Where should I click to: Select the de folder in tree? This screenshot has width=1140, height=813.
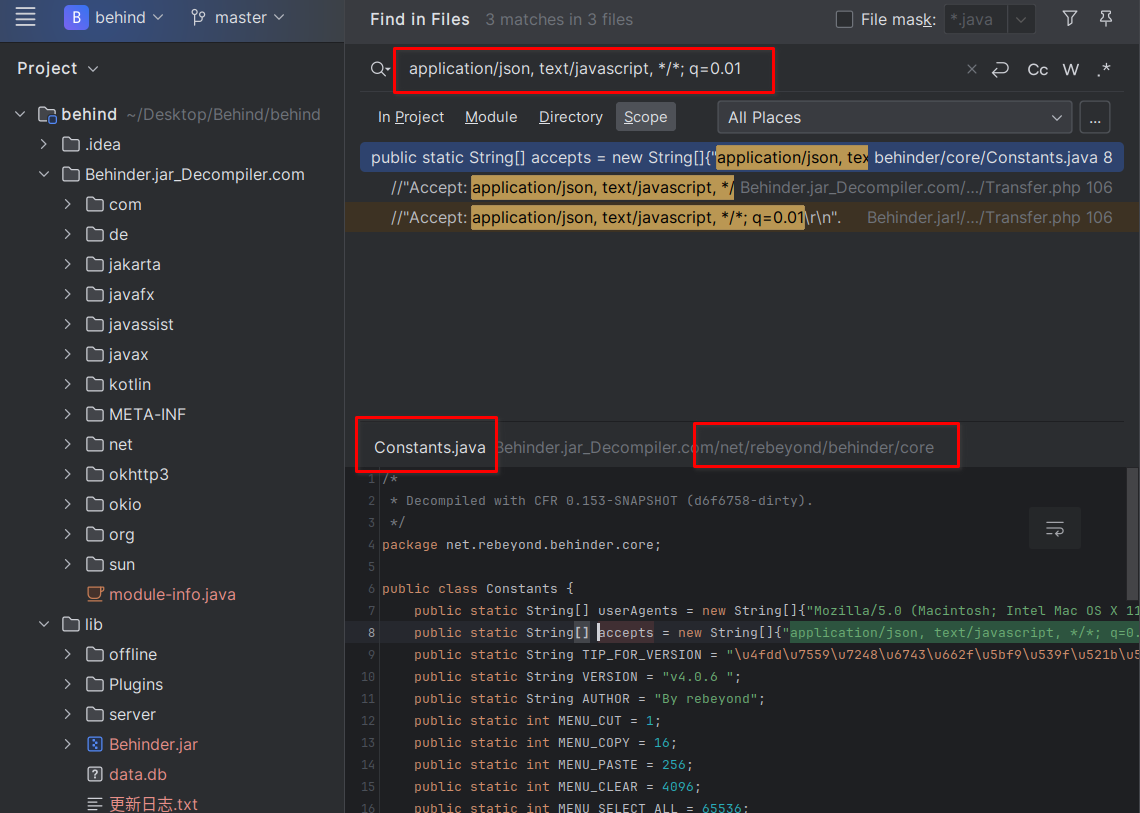pyautogui.click(x=119, y=234)
